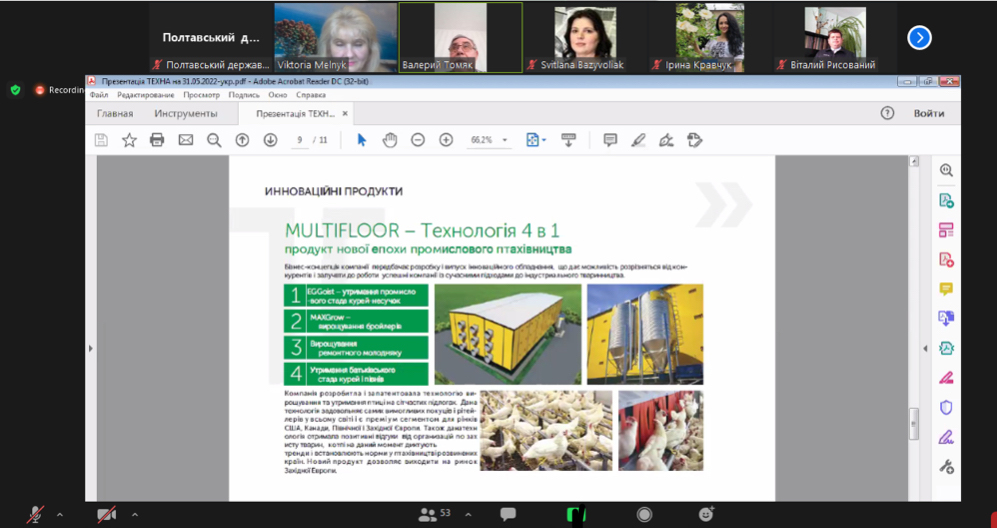Switch to the Главная tab
The height and width of the screenshot is (528, 997).
[x=115, y=113]
